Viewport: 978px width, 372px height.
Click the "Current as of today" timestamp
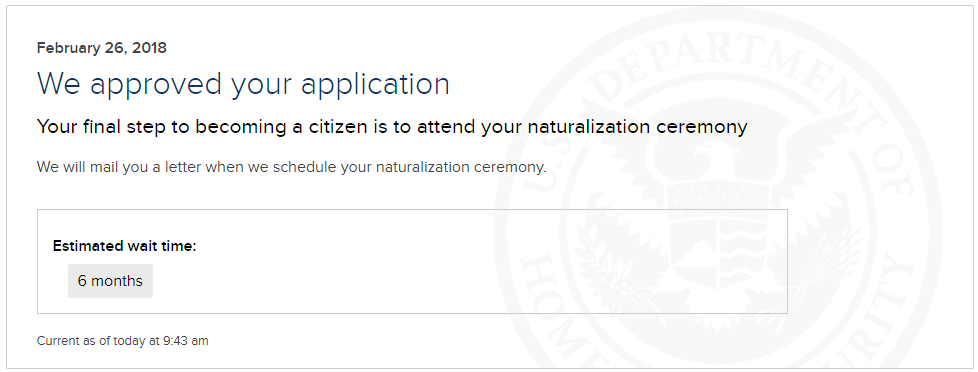122,341
